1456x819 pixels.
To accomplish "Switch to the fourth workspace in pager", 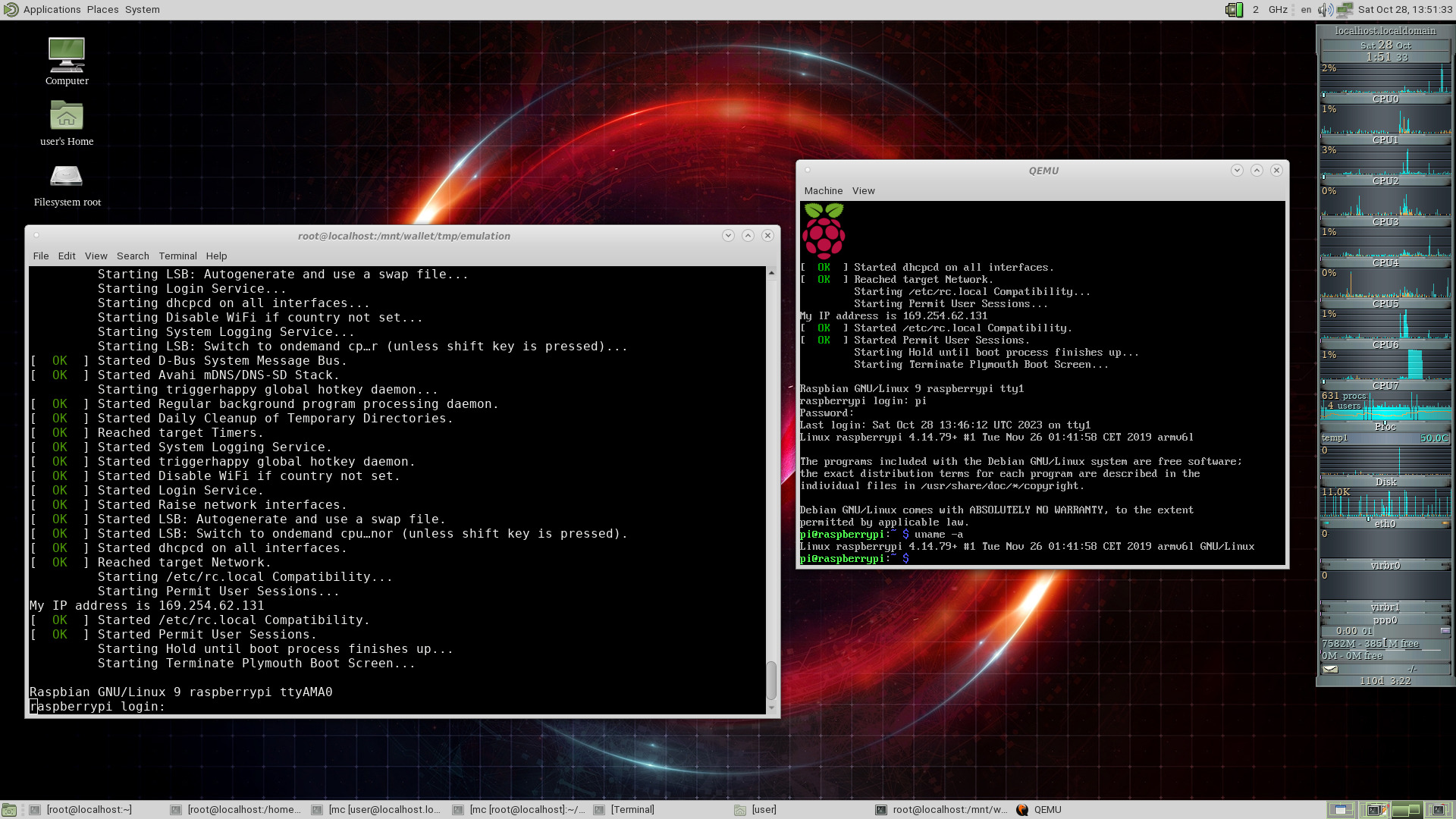I will 1439,810.
